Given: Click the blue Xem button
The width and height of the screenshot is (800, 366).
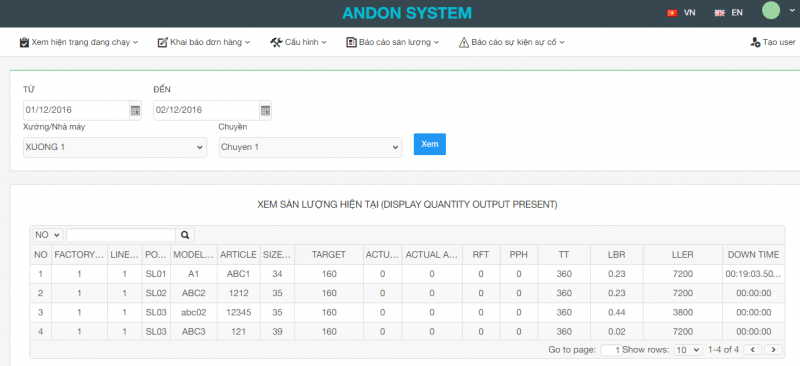Looking at the screenshot, I should pyautogui.click(x=430, y=144).
